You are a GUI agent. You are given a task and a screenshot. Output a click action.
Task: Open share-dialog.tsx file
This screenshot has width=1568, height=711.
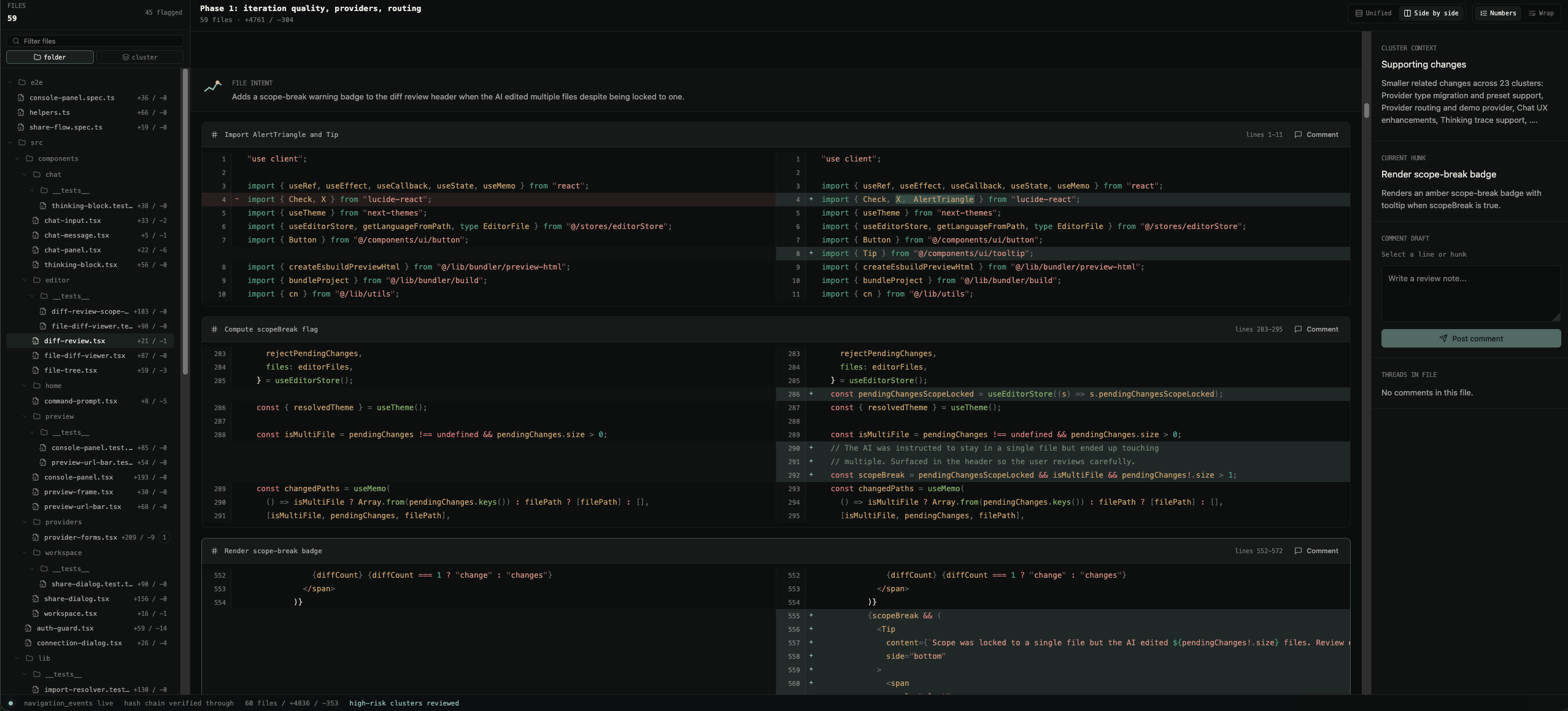90,599
